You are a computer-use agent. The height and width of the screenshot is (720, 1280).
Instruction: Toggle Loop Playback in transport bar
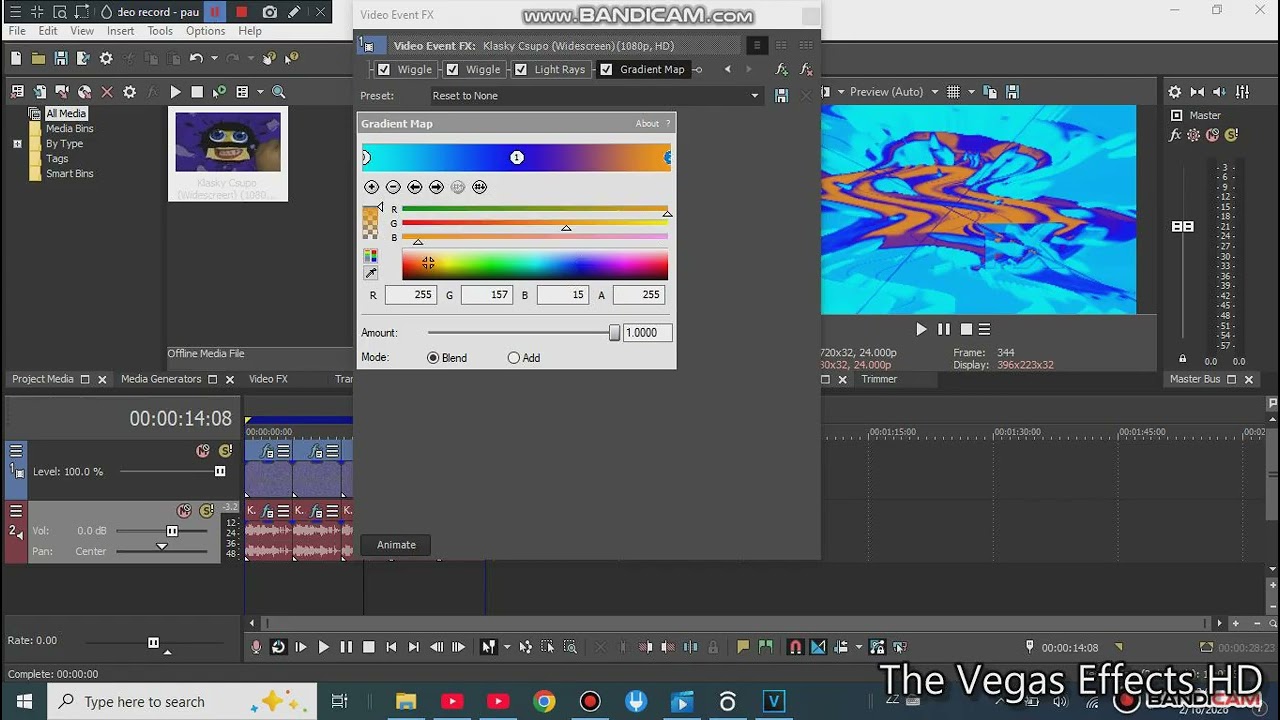(278, 647)
